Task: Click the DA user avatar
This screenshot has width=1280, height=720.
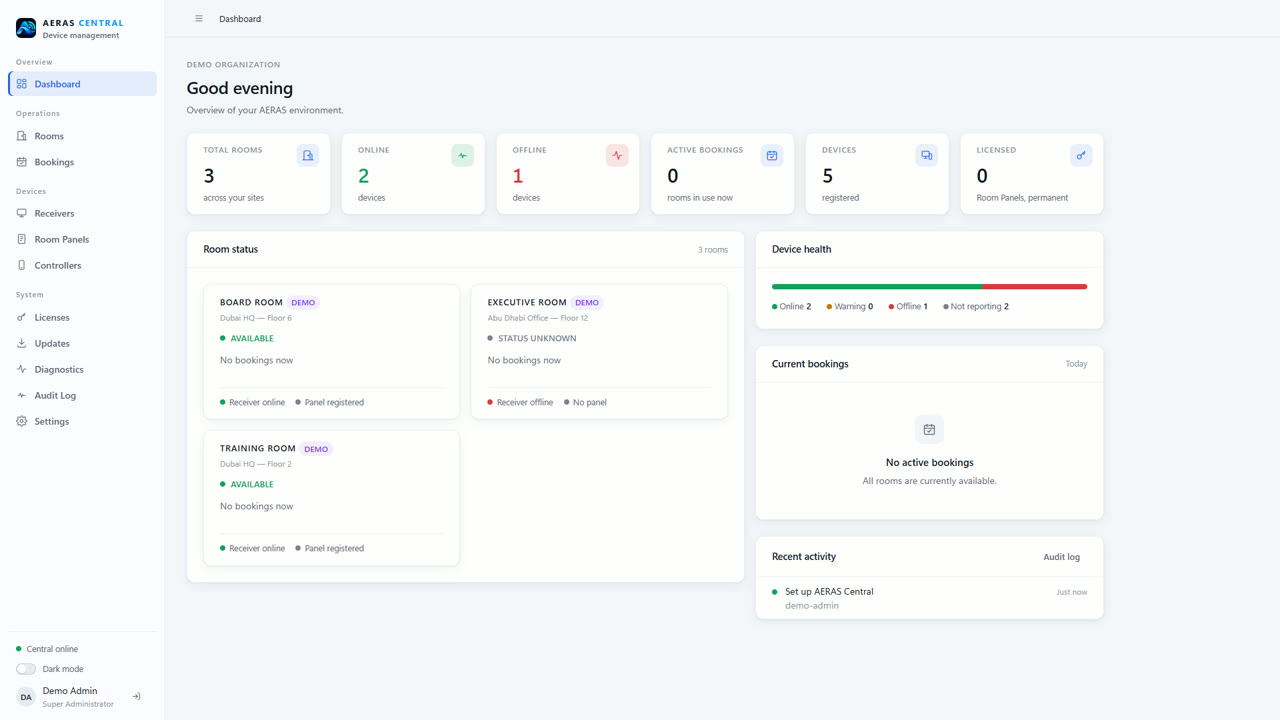Action: (26, 697)
